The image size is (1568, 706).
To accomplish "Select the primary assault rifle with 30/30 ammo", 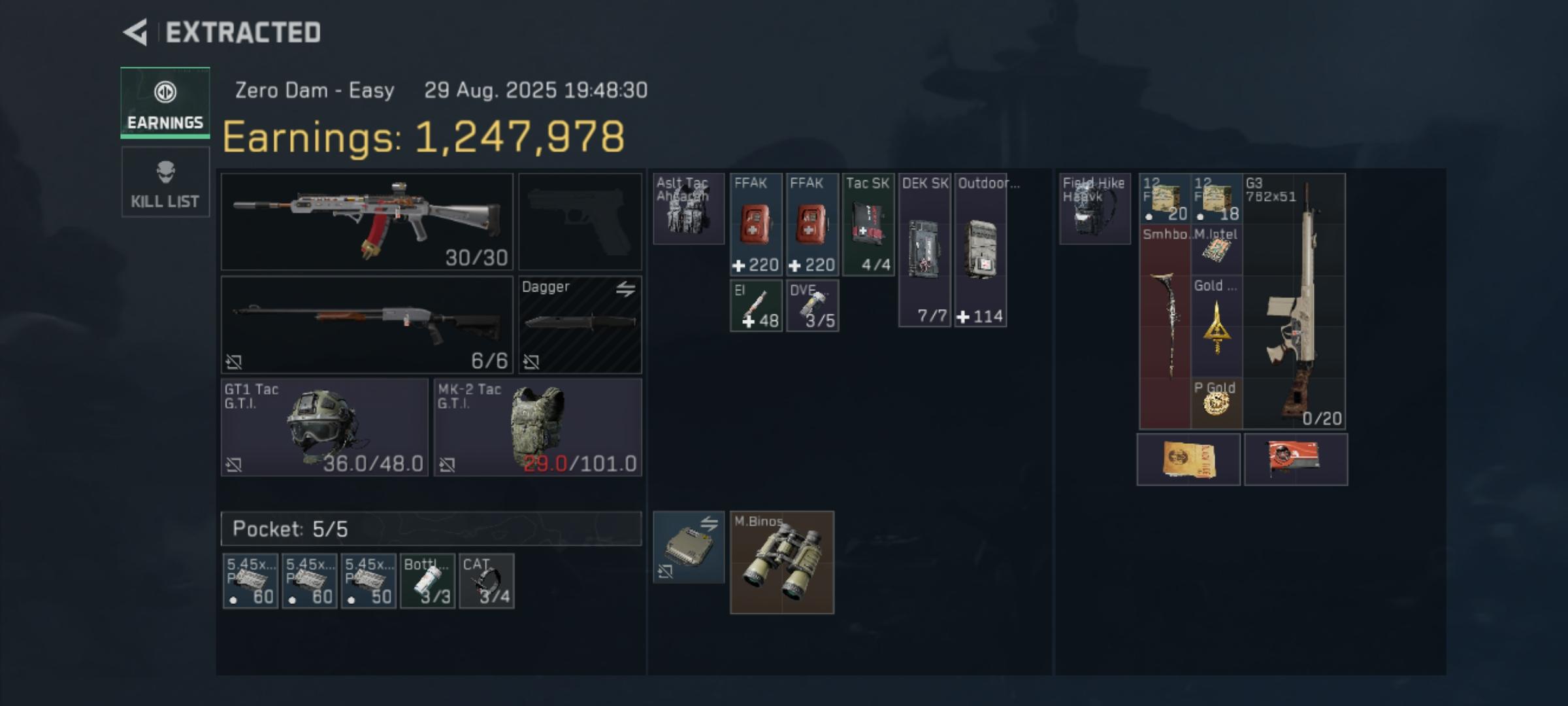I will 367,222.
